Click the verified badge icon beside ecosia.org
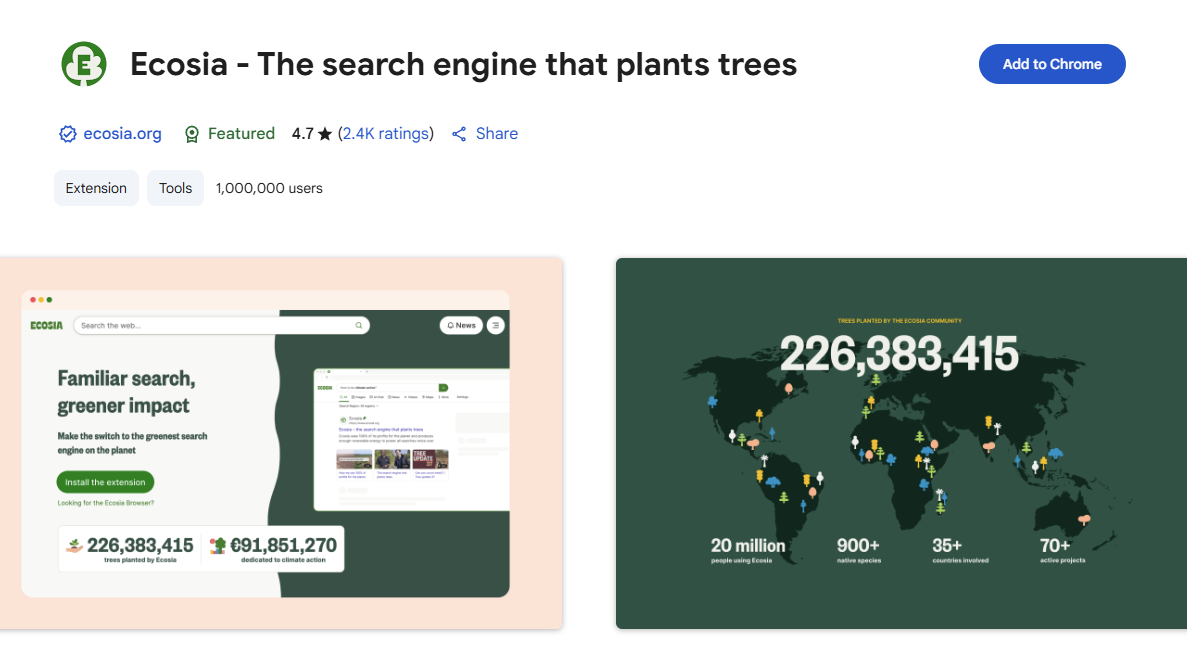Screen dimensions: 1187x659 pos(68,134)
